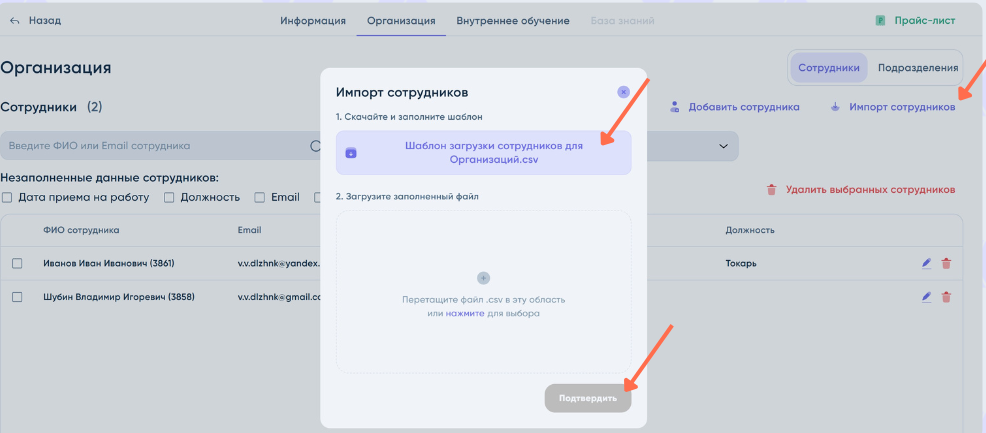Toggle the Дата приема на работу checkbox
Screen dimensions: 986x433
(7, 197)
